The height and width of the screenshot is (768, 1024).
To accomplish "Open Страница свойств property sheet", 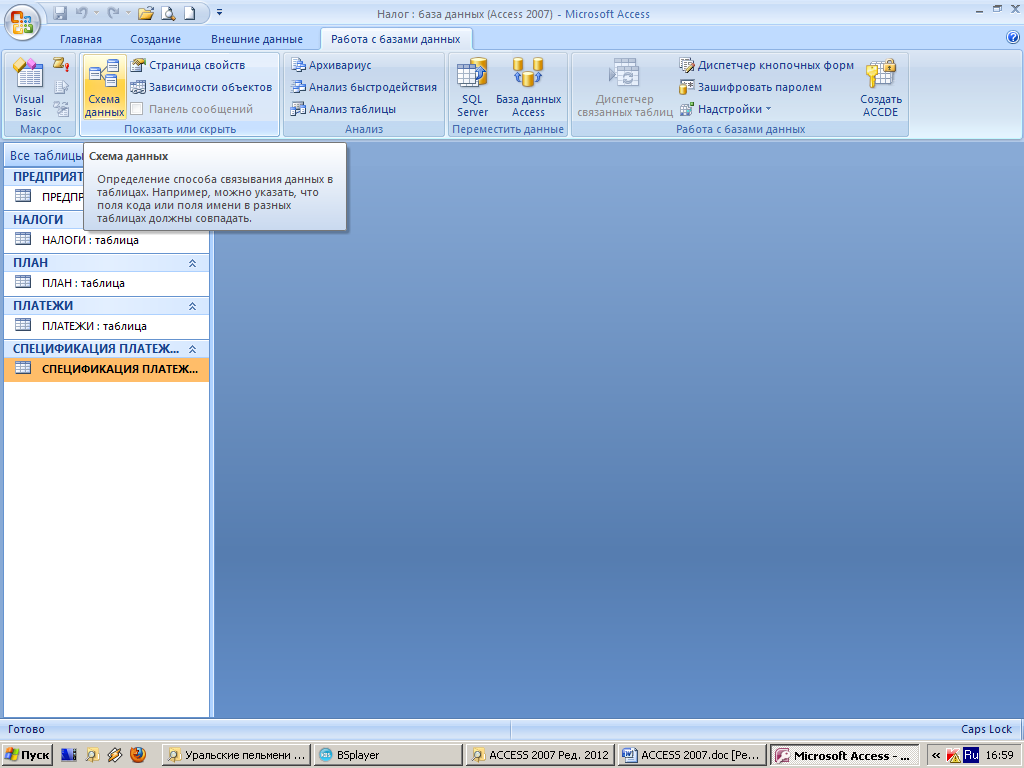I will click(x=188, y=65).
